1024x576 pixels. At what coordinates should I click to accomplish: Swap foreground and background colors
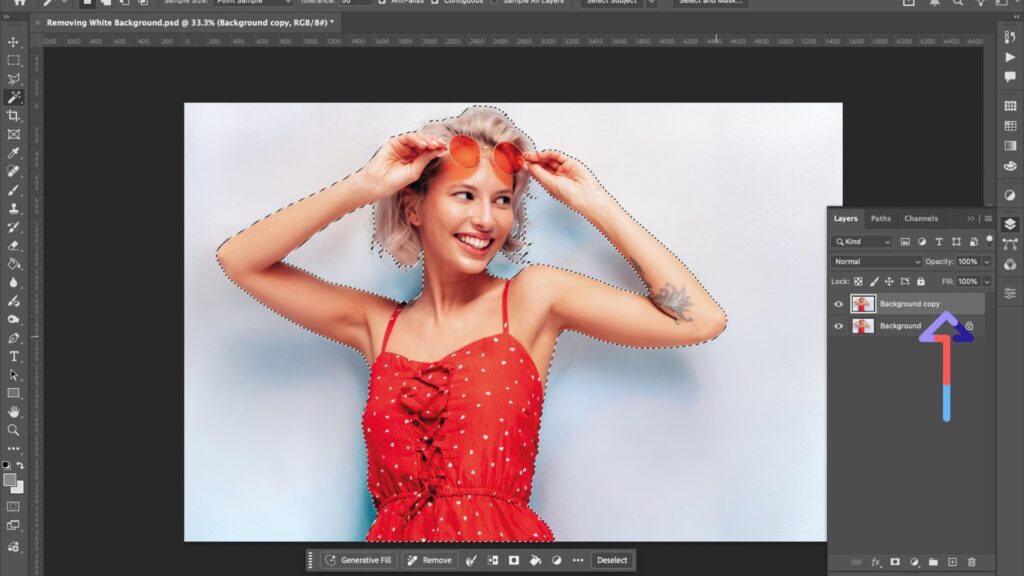tap(20, 466)
